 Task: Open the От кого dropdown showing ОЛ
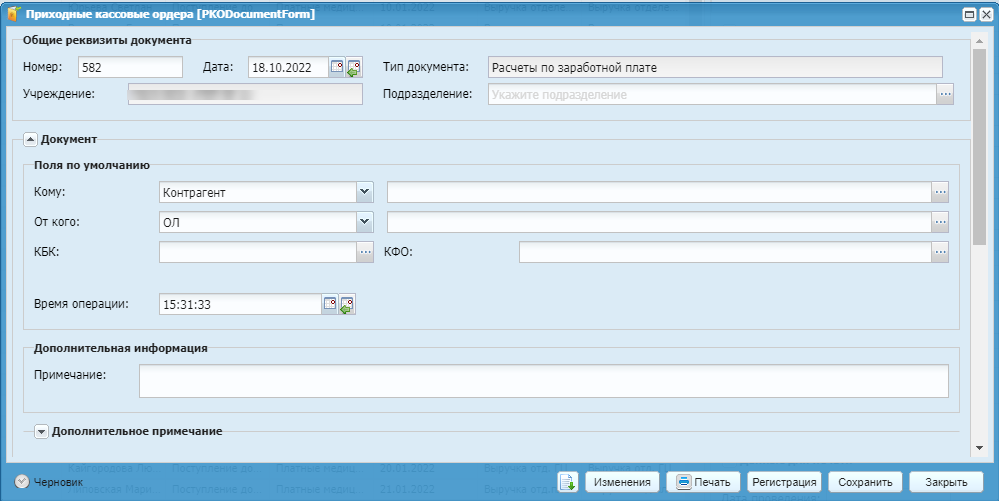364,222
